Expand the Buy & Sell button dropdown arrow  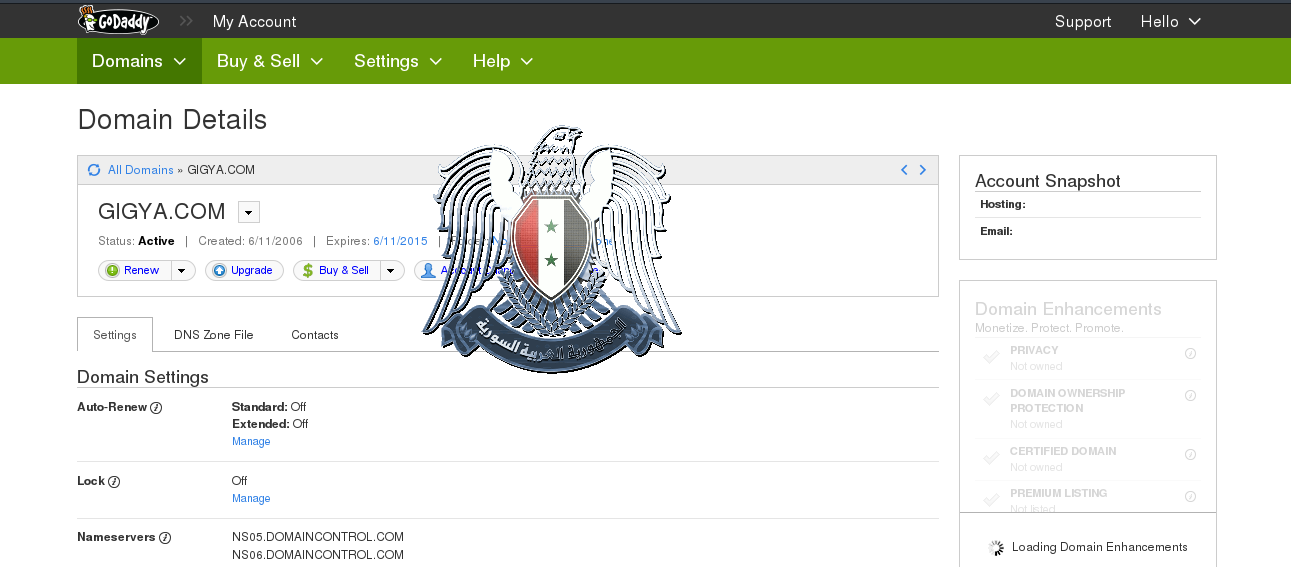[x=392, y=270]
